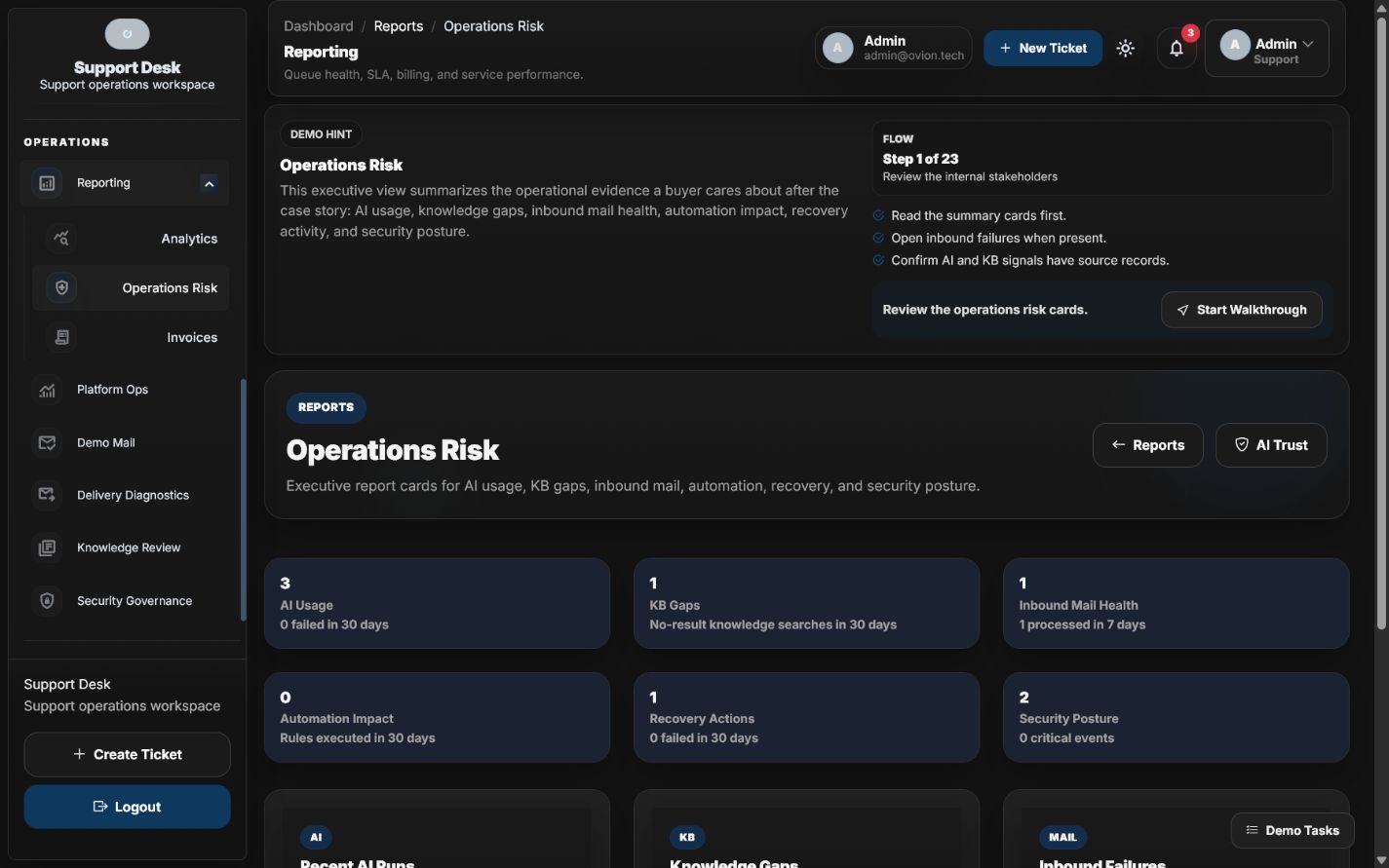Click the sidebar vertical scrollbar
The image size is (1389, 868).
click(243, 500)
